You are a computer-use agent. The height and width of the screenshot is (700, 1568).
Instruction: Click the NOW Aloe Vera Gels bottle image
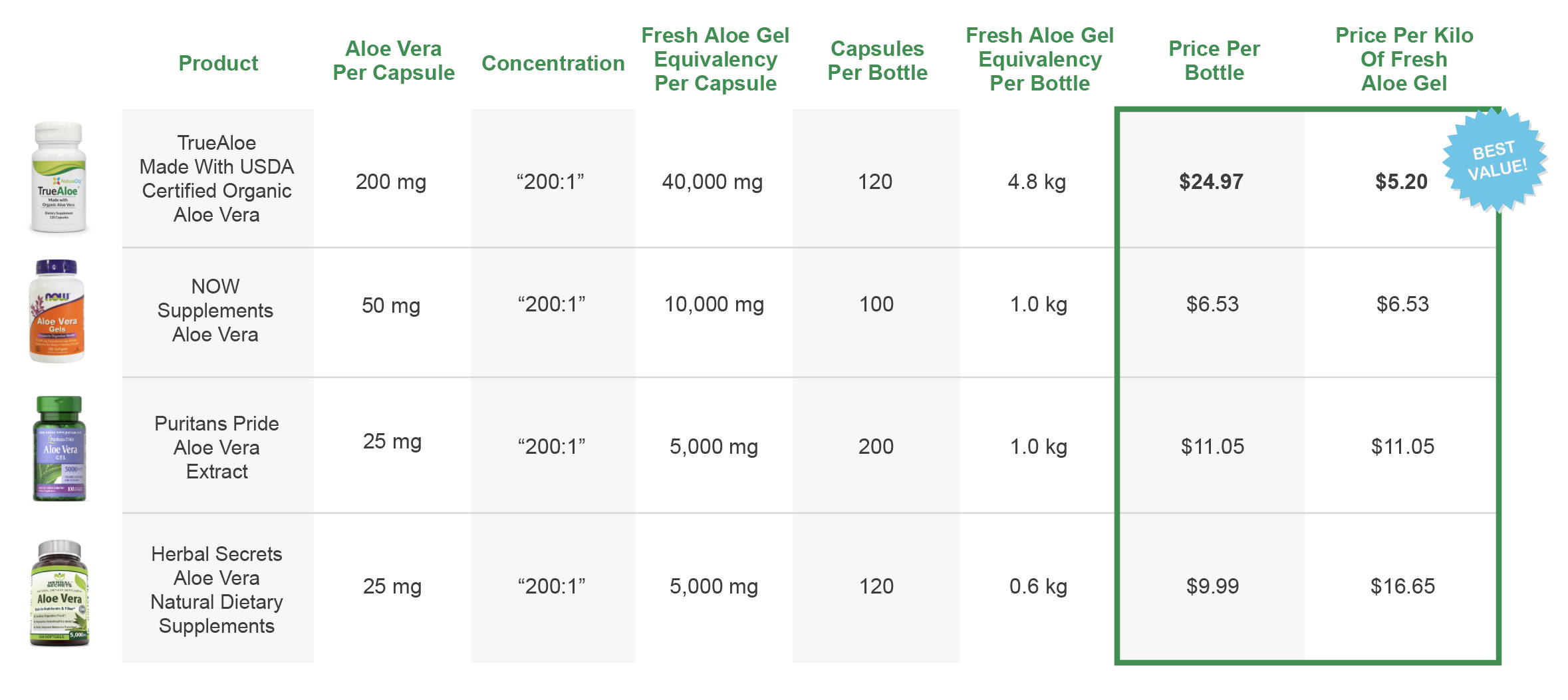click(57, 311)
